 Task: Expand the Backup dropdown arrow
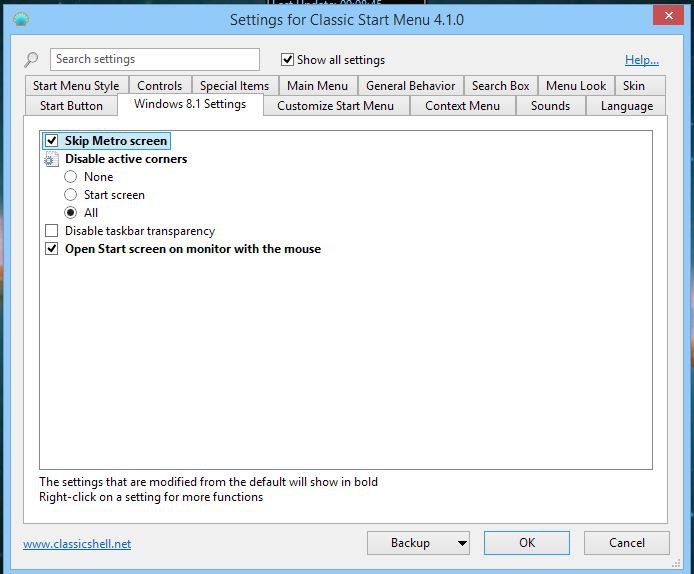click(x=462, y=543)
